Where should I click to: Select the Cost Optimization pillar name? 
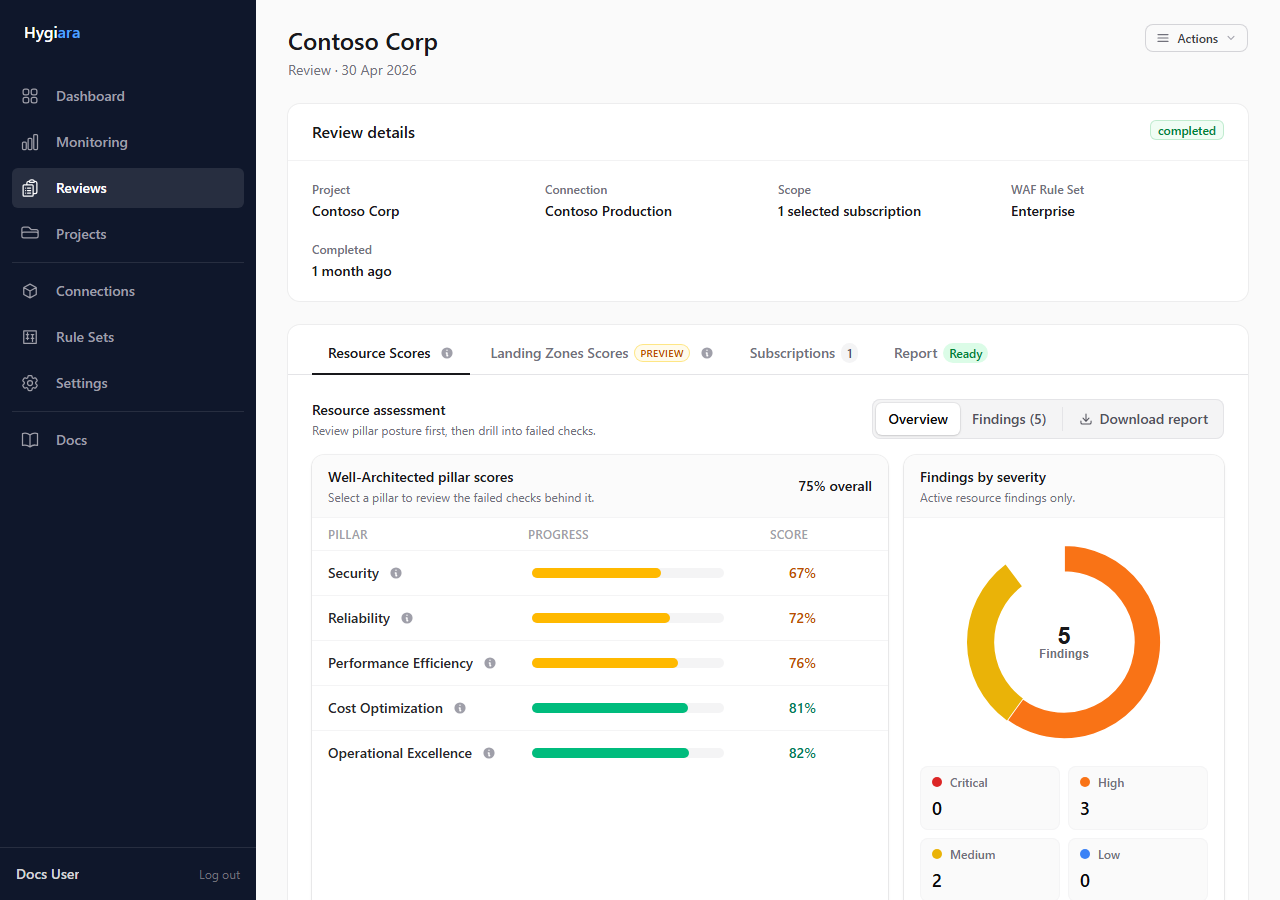click(385, 708)
